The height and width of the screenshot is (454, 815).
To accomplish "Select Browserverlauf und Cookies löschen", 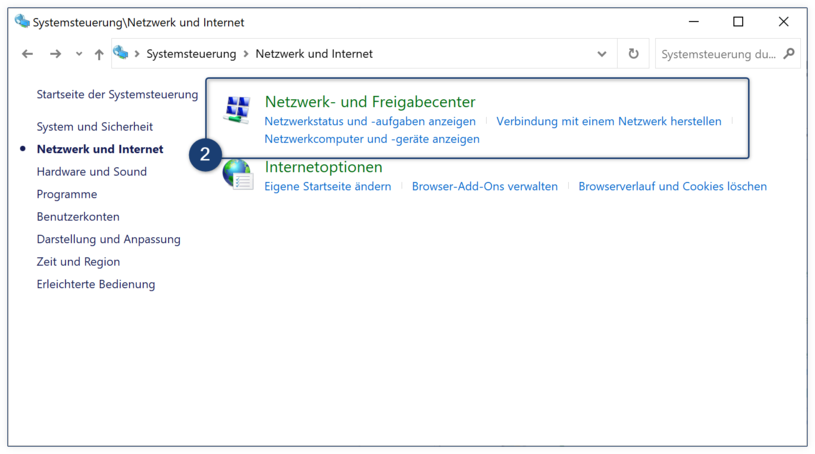I will pos(673,186).
